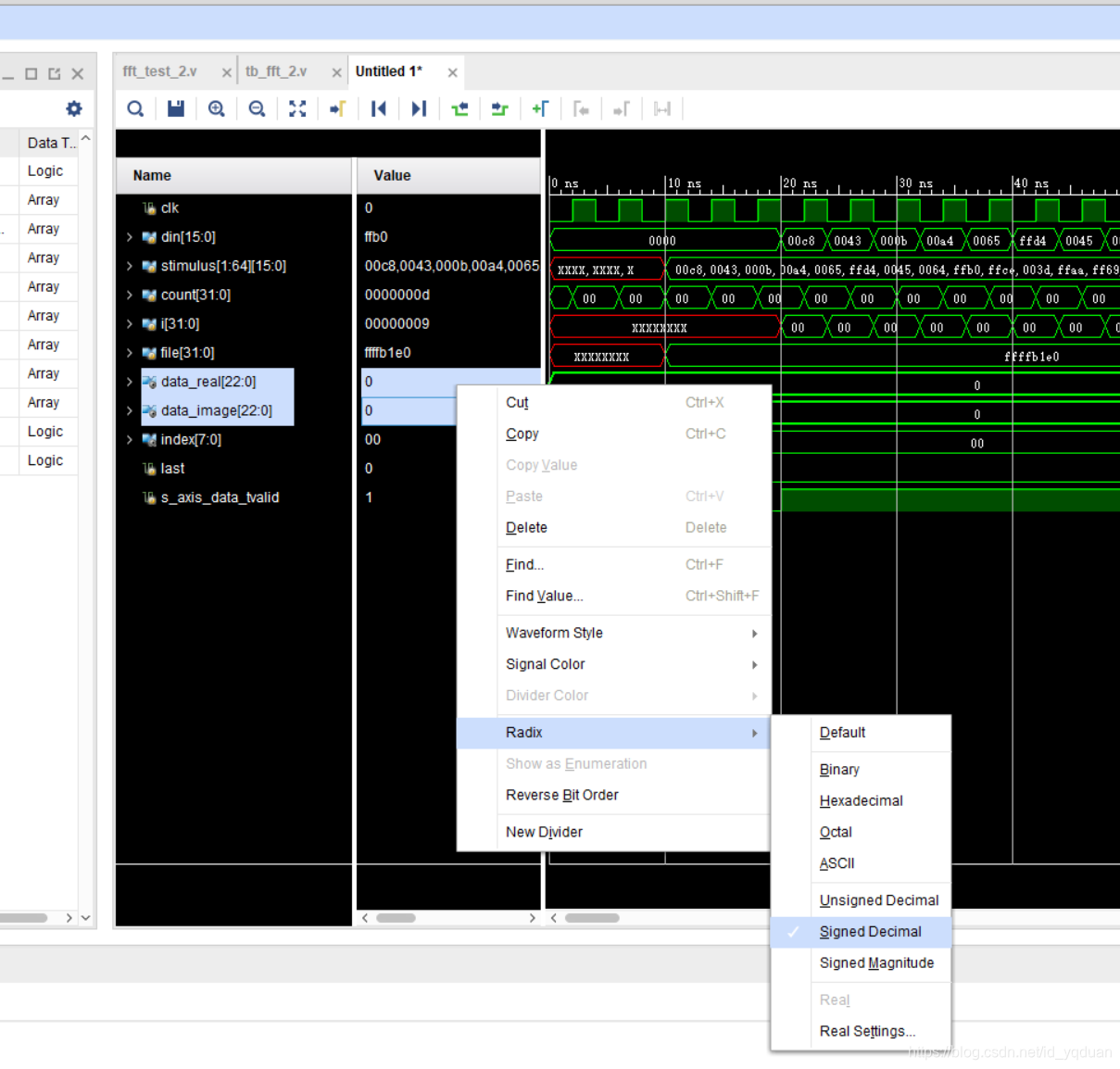This screenshot has height=1069, width=1120.
Task: Zoom out of the waveform
Action: click(258, 109)
